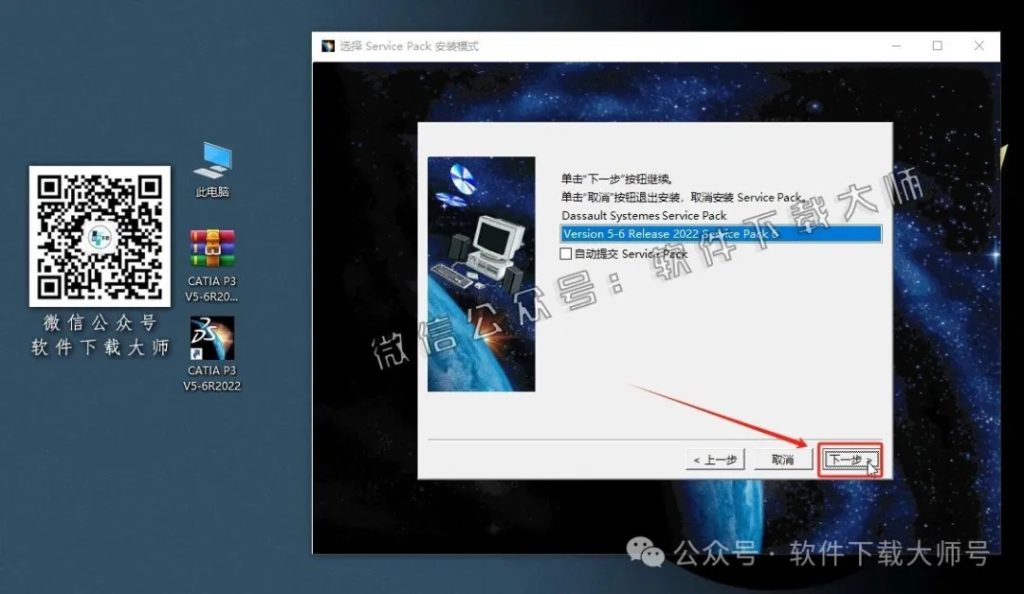Cancel installation with the 取消 button
Image resolution: width=1024 pixels, height=594 pixels.
(783, 460)
